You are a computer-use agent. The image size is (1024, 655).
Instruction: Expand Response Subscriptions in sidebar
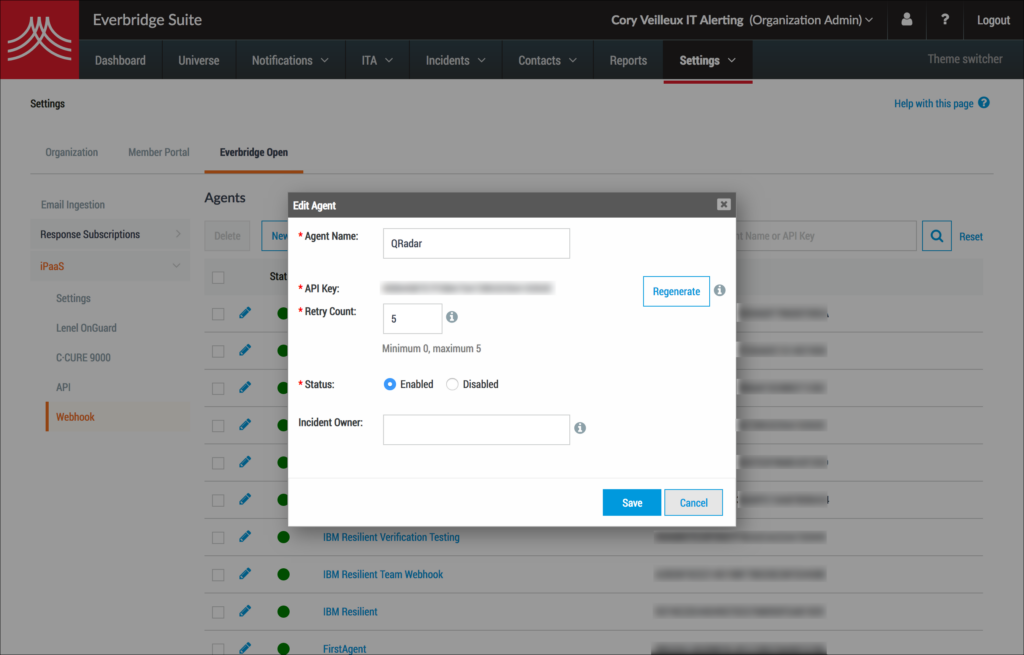click(110, 234)
